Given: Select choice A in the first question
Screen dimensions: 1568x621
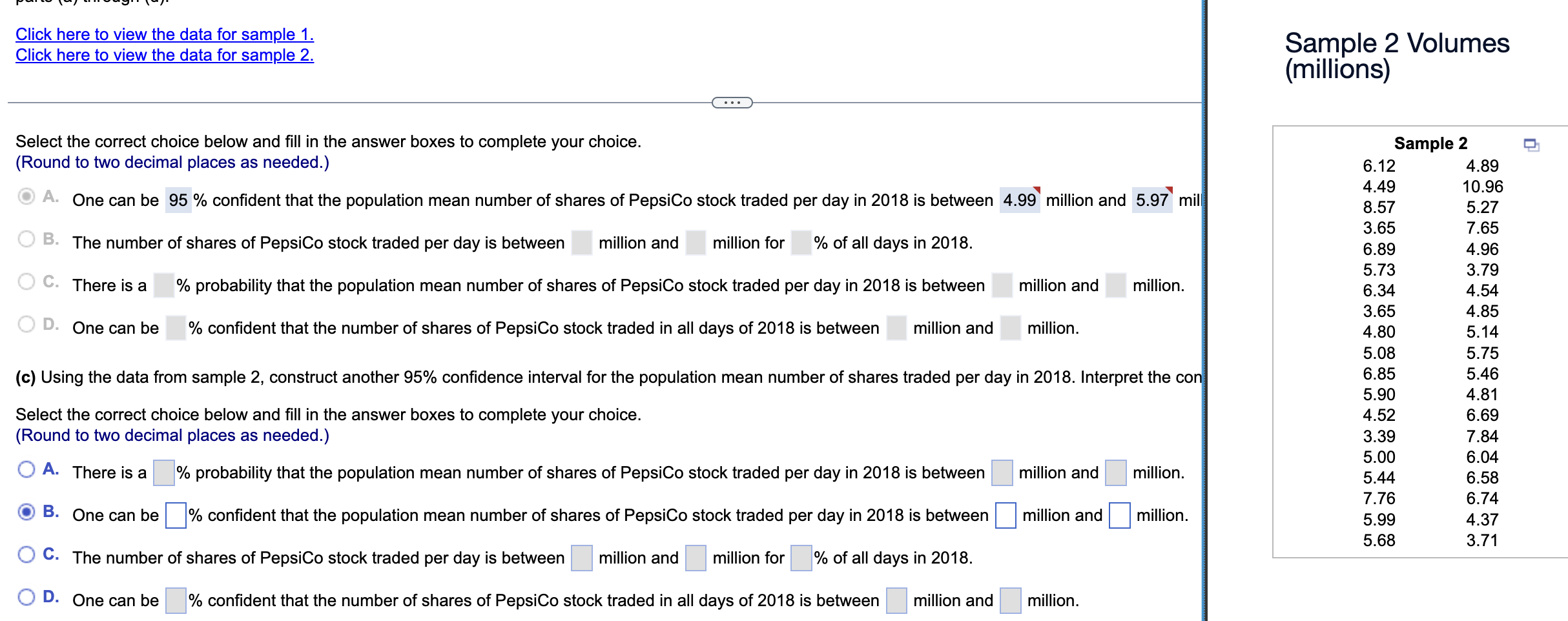Looking at the screenshot, I should (26, 196).
